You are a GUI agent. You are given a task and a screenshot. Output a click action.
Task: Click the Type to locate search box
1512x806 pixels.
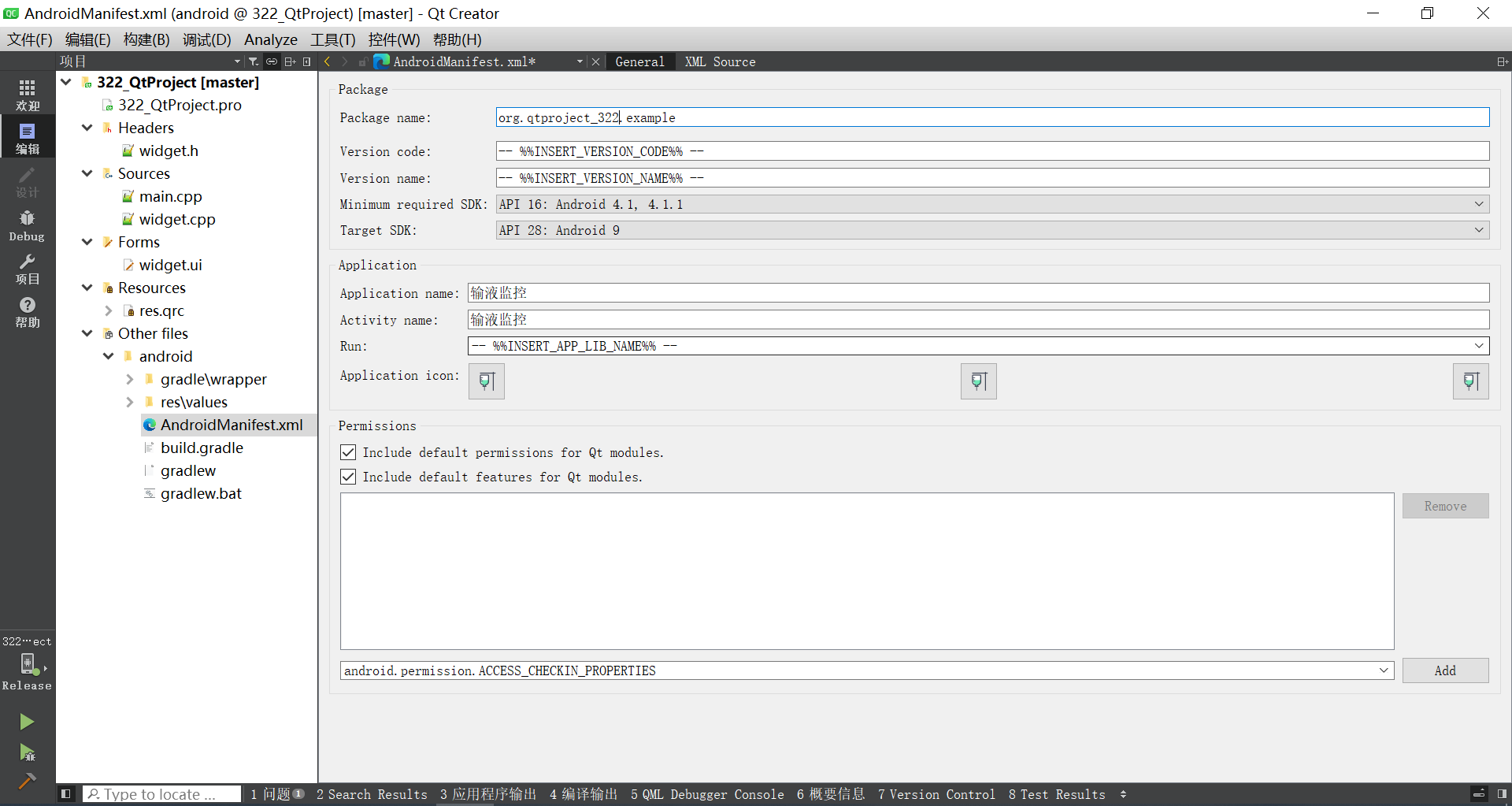[x=162, y=794]
